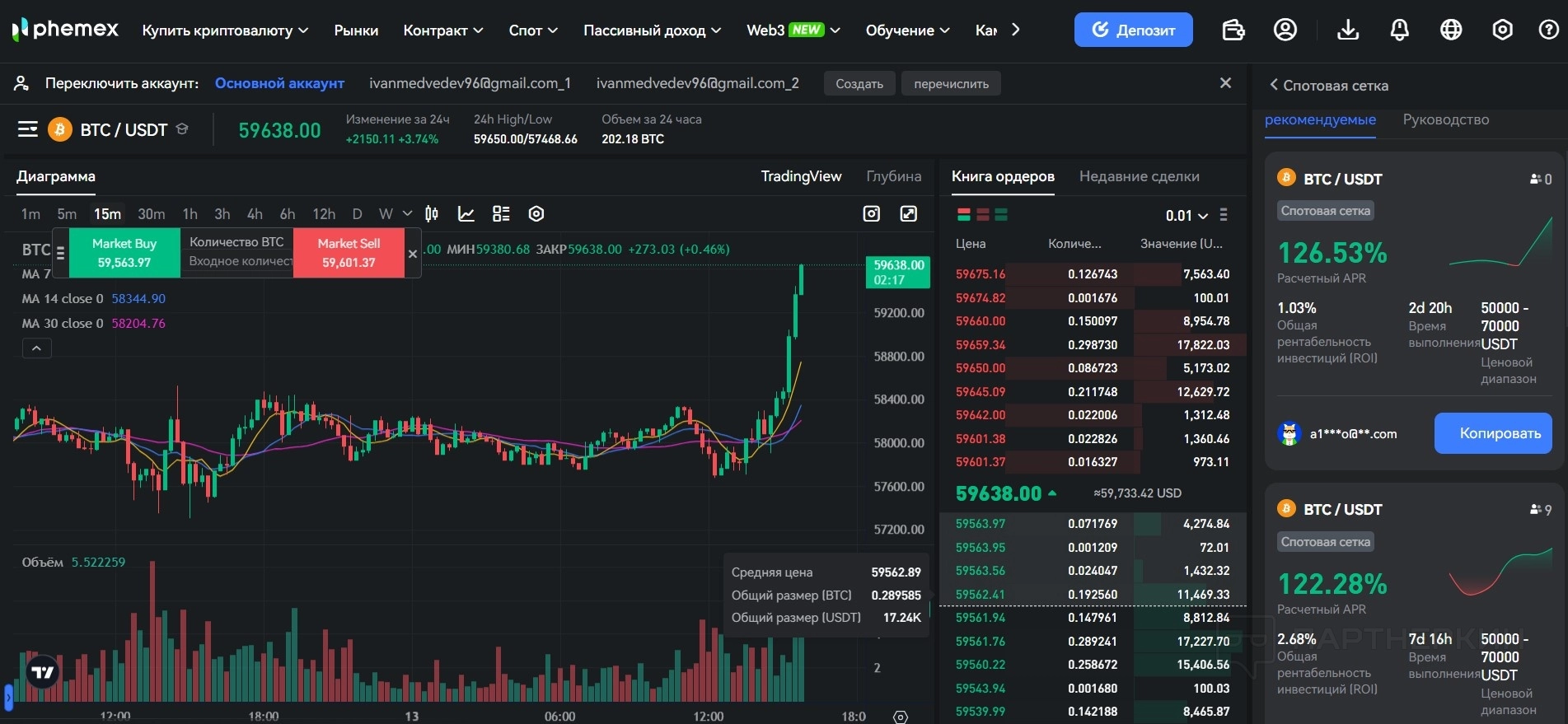Viewport: 1568px width, 724px height.
Task: Select the 1h timeframe
Action: pos(190,214)
